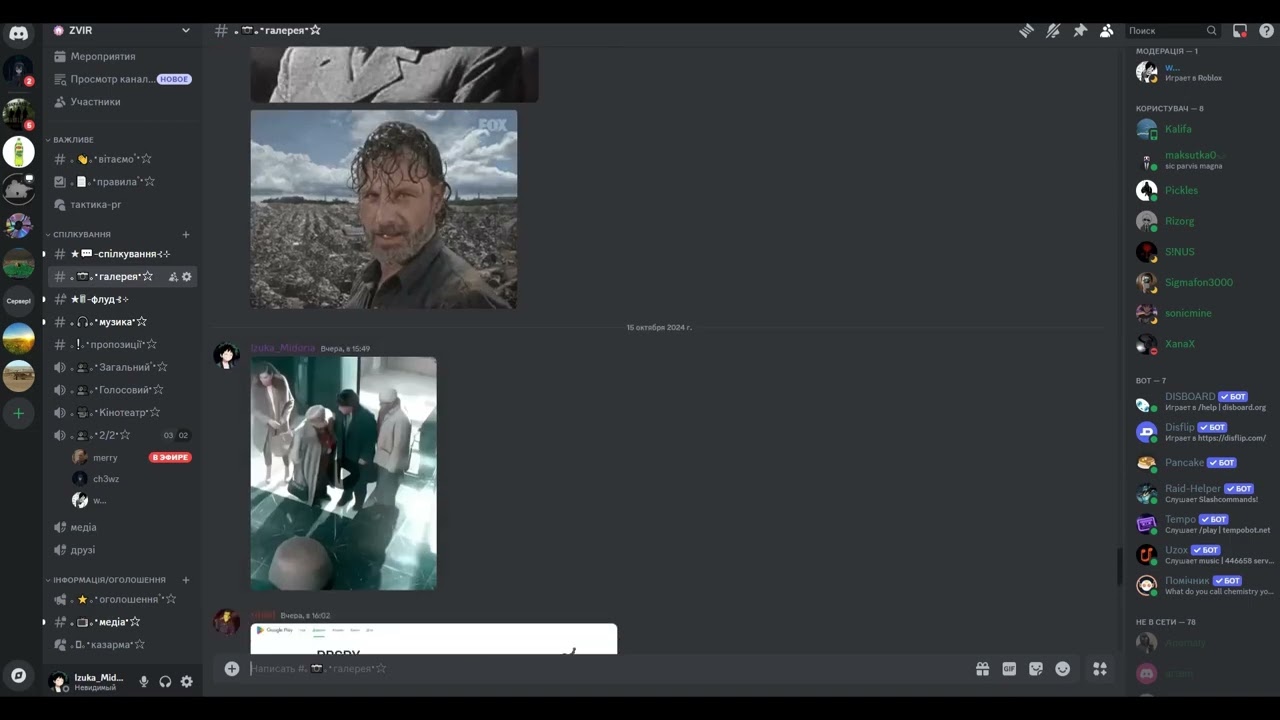Screen dimensions: 1280x720
Task: Open Мероприятия events item
Action: [x=121, y=57]
